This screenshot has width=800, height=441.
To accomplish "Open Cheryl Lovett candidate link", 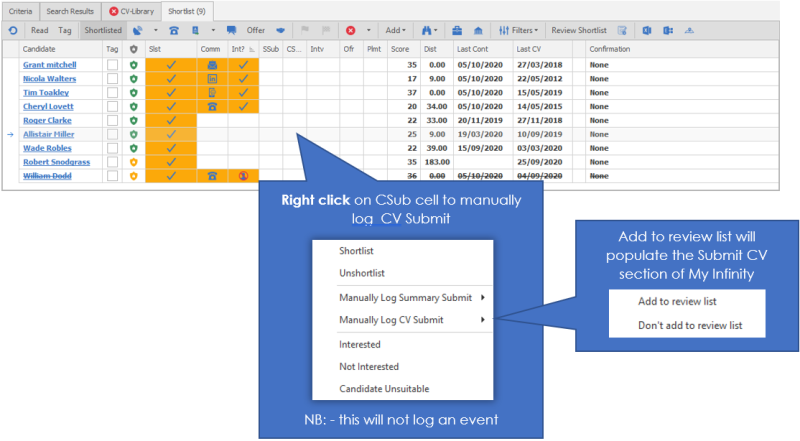I will coord(47,106).
